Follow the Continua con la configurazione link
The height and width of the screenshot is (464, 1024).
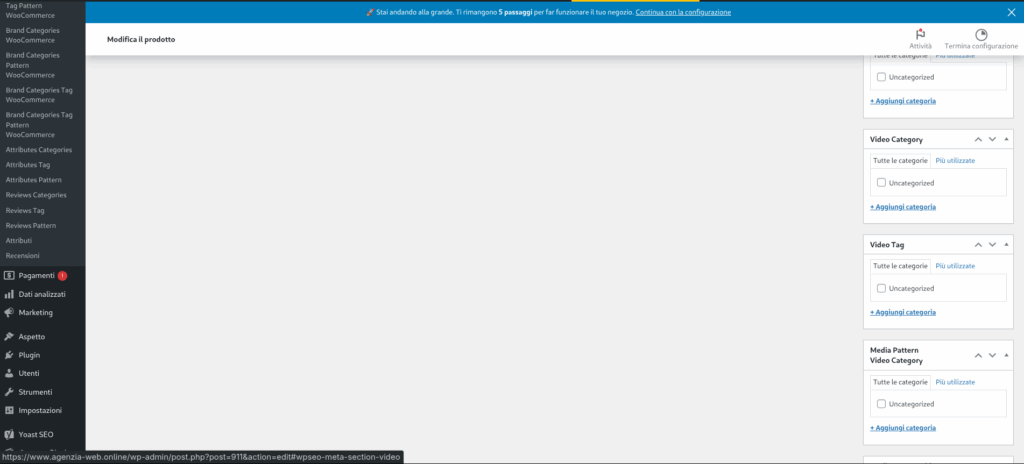pyautogui.click(x=682, y=12)
